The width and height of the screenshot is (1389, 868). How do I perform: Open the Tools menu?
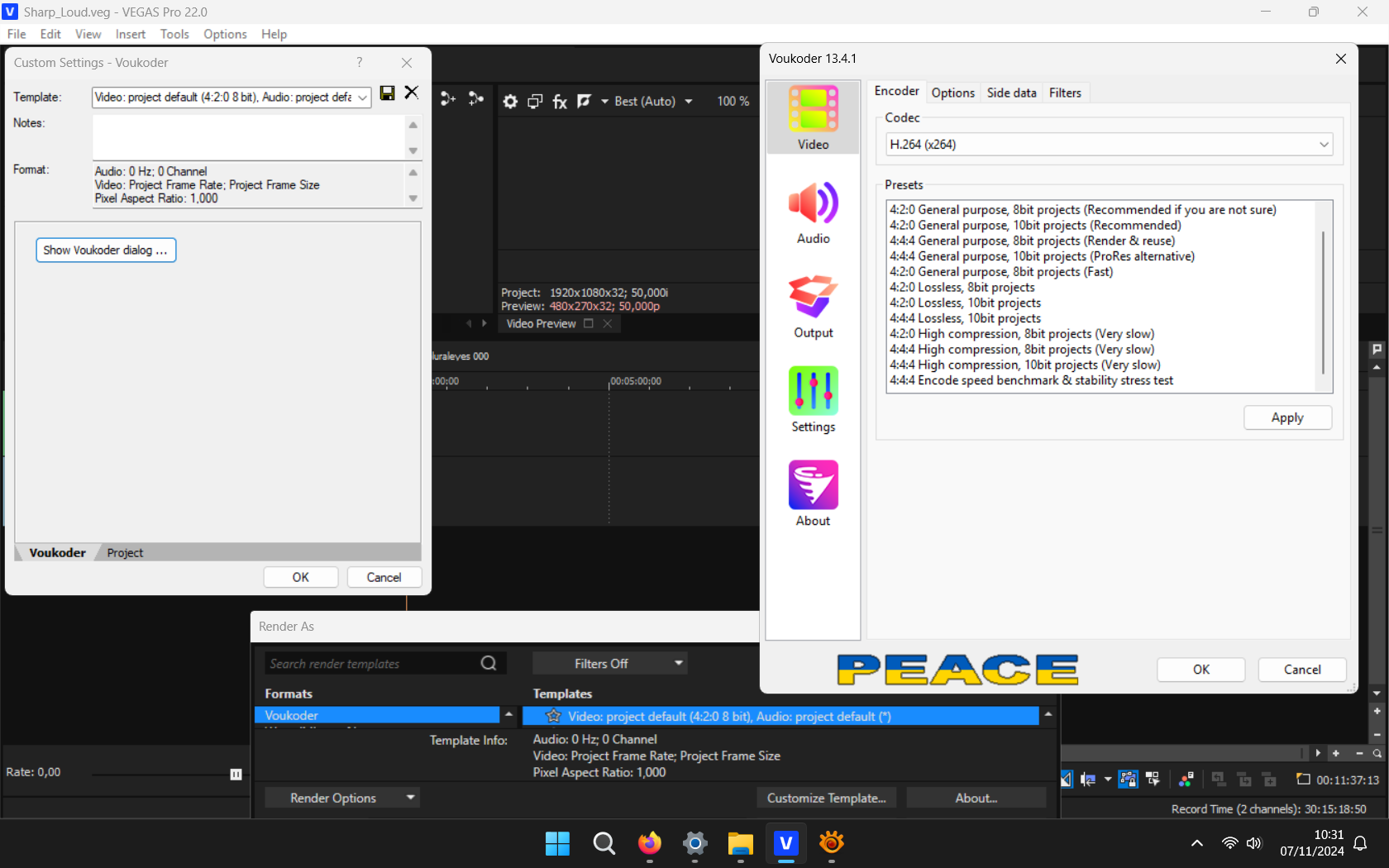174,34
